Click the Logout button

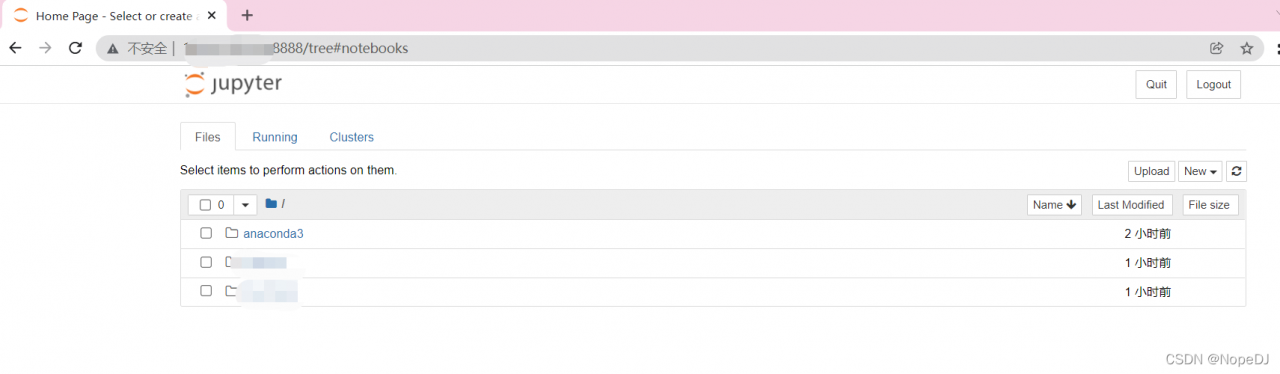[x=1213, y=84]
